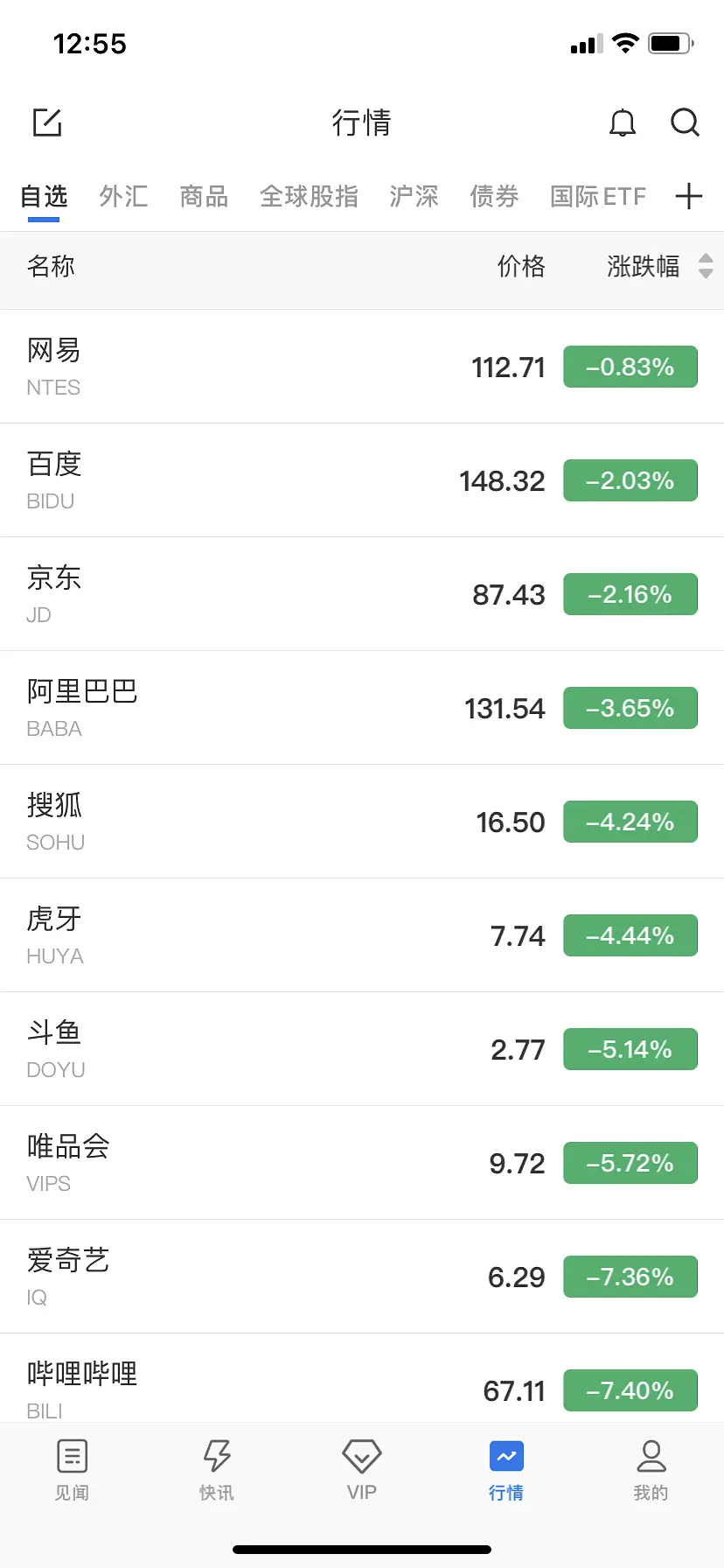Tap the VIP diamond icon
The height and width of the screenshot is (1568, 724).
[361, 1457]
